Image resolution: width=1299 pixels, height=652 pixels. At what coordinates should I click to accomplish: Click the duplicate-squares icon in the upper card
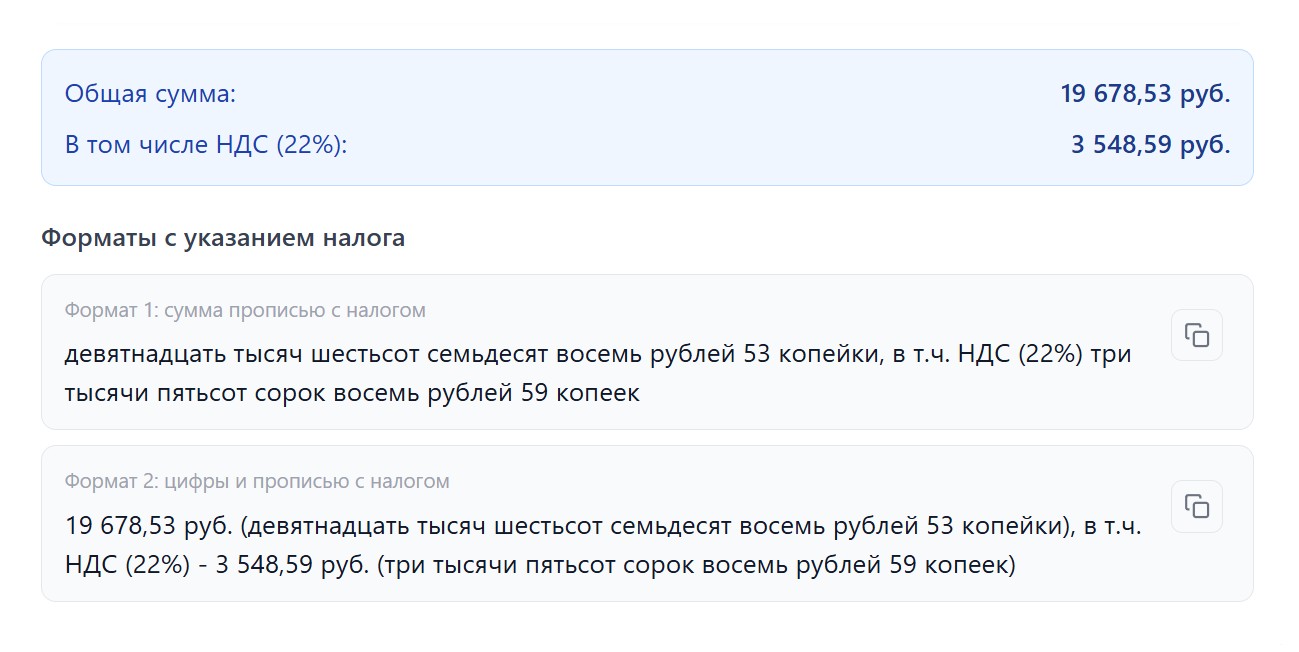pos(1196,336)
